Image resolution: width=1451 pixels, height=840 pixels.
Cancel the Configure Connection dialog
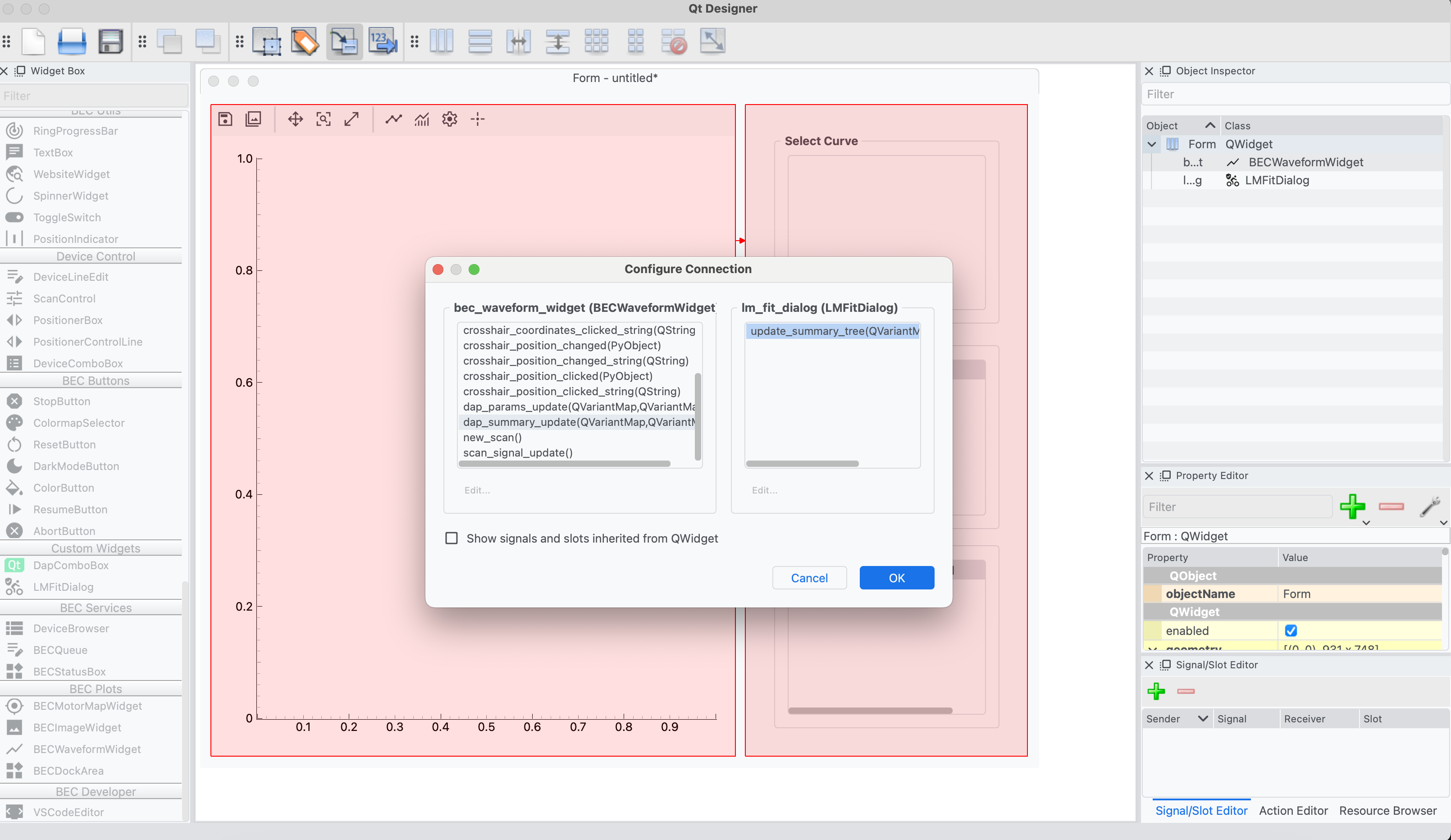pyautogui.click(x=809, y=577)
